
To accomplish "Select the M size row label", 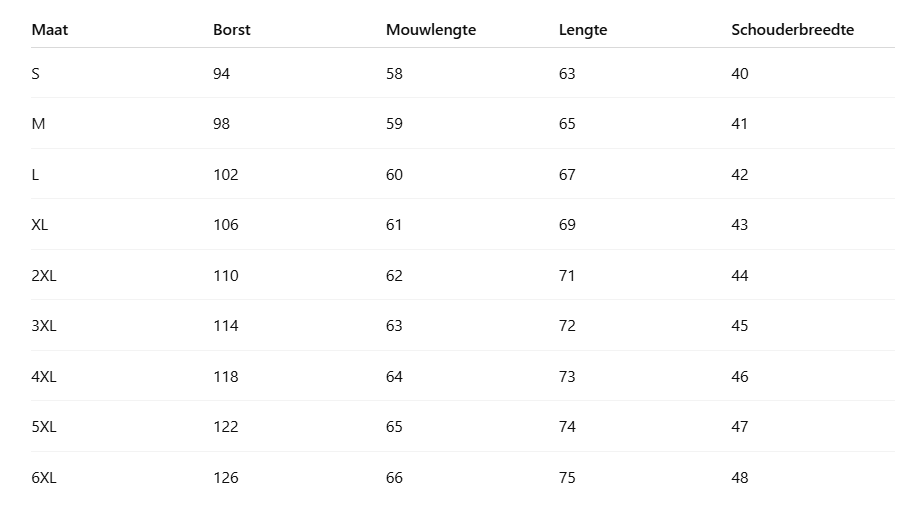I will pyautogui.click(x=38, y=124).
